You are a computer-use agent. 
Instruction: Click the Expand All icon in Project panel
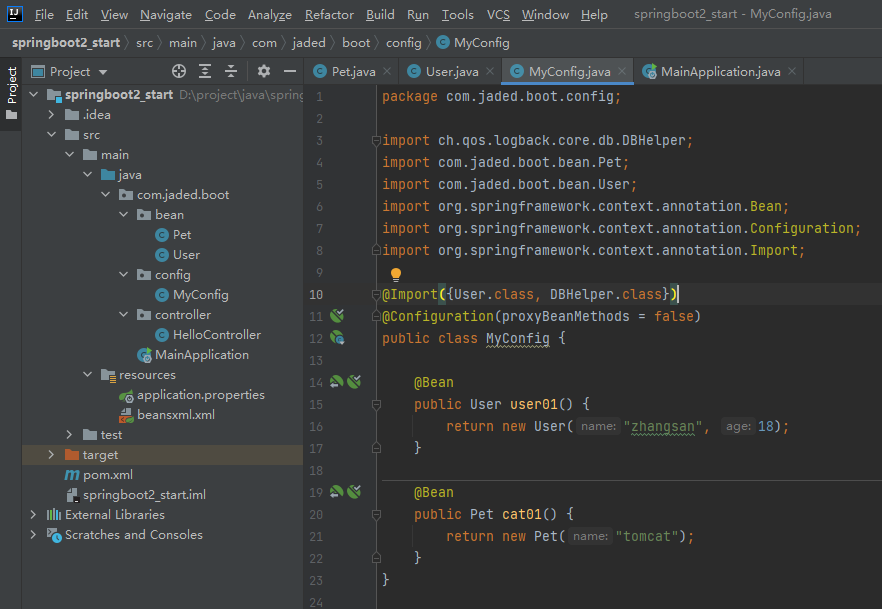205,71
